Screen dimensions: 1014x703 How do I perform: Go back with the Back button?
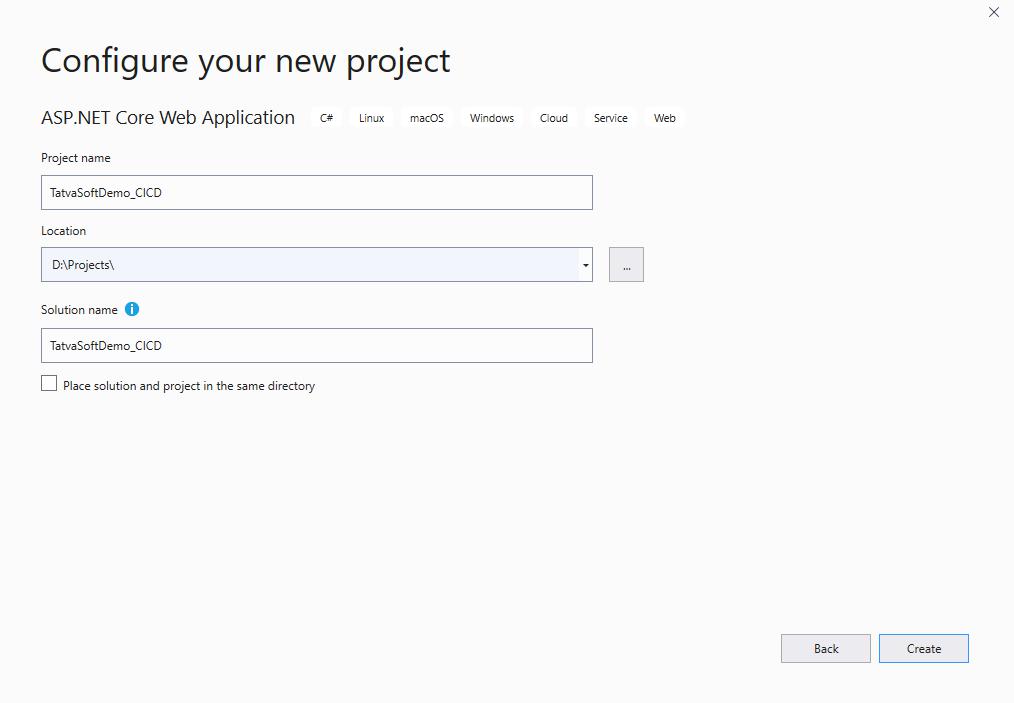(826, 649)
